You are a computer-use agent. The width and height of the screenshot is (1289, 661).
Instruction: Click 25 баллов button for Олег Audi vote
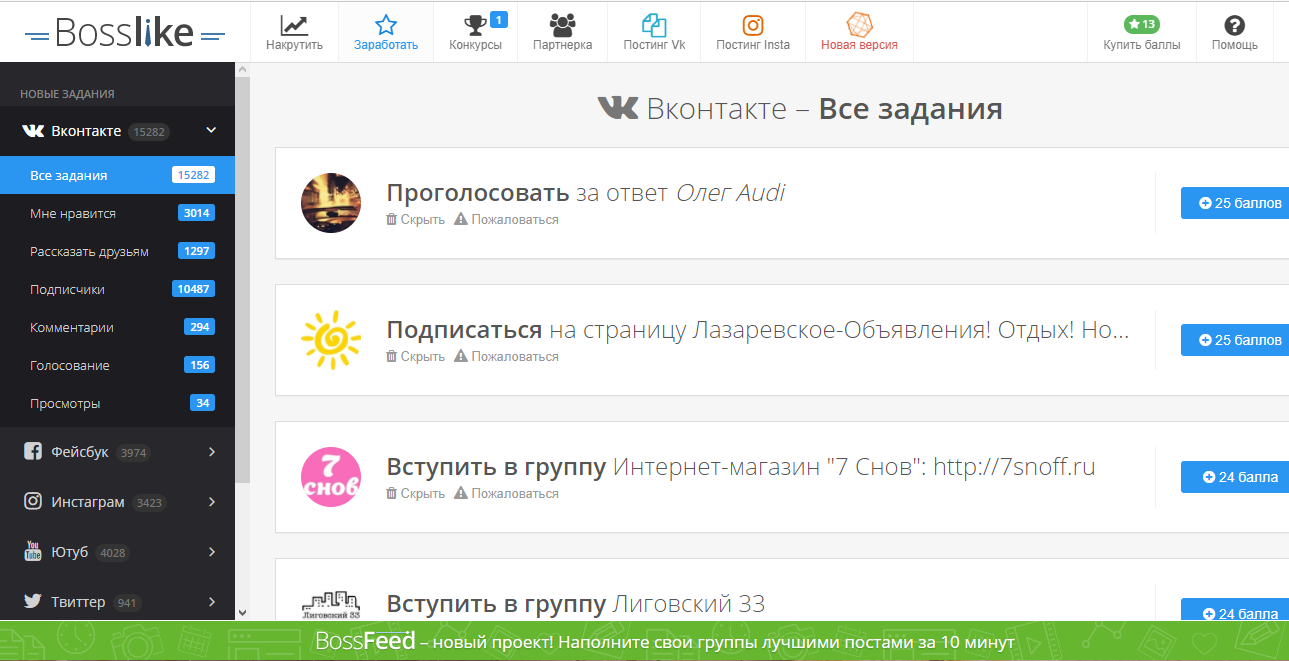point(1235,203)
